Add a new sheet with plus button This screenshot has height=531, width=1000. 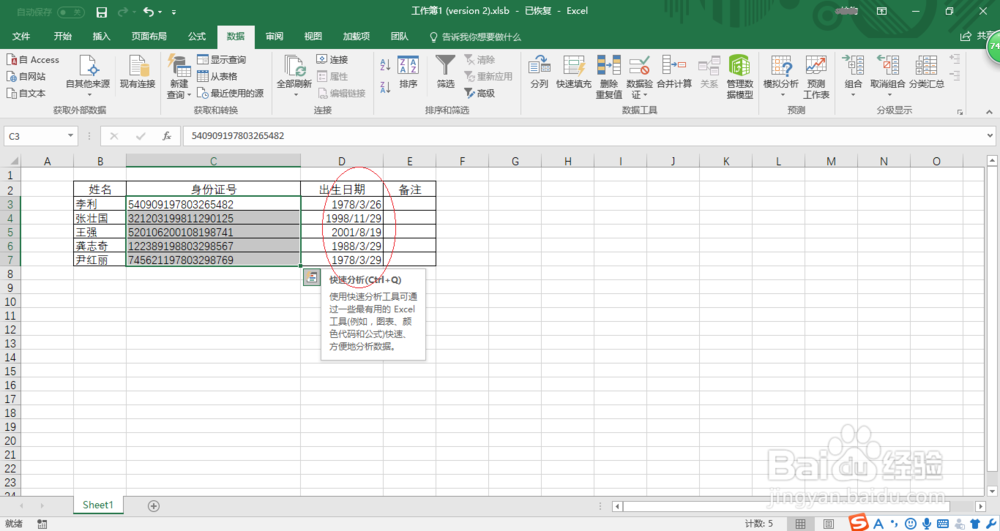(154, 506)
